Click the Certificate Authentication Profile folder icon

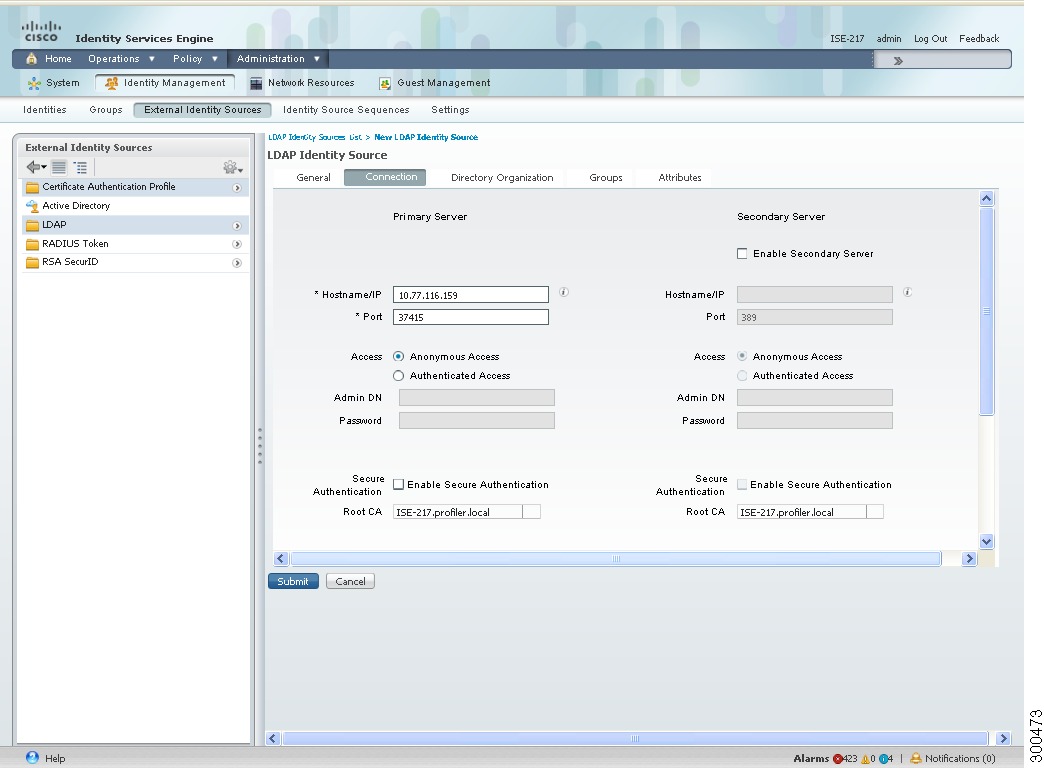click(x=32, y=187)
